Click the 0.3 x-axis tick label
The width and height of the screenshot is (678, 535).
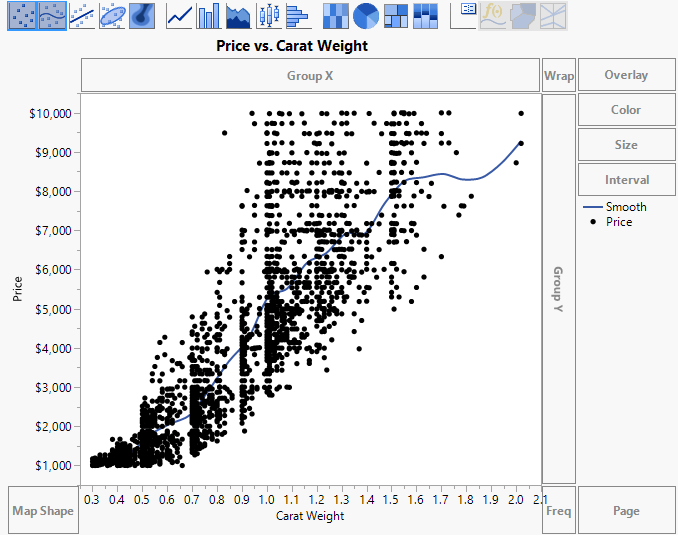(x=91, y=500)
